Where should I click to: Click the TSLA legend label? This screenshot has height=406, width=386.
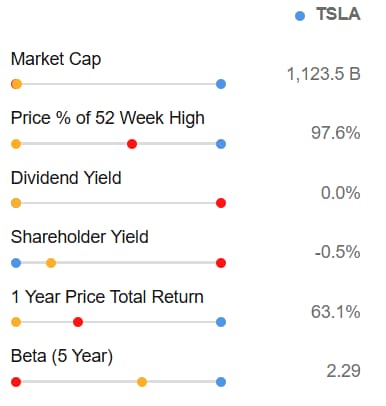[x=338, y=14]
